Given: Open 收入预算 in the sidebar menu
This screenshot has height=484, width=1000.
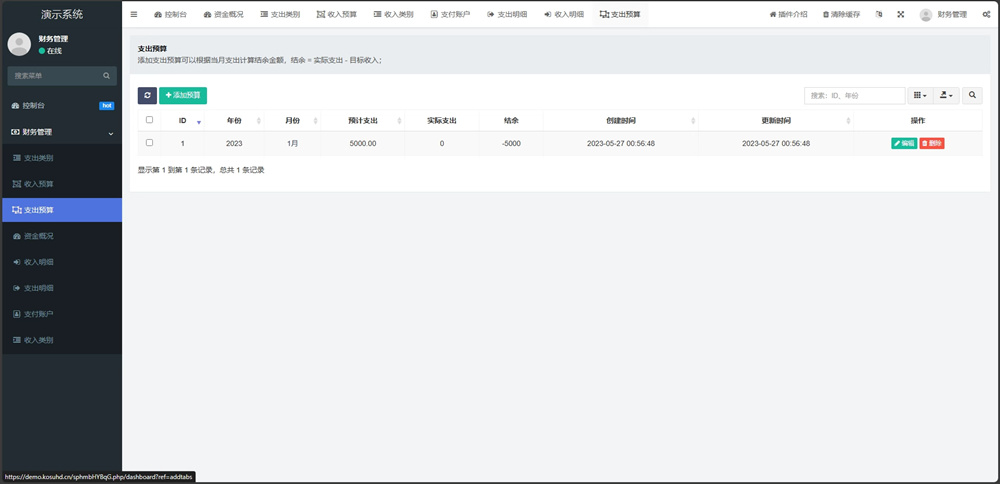Looking at the screenshot, I should (62, 184).
